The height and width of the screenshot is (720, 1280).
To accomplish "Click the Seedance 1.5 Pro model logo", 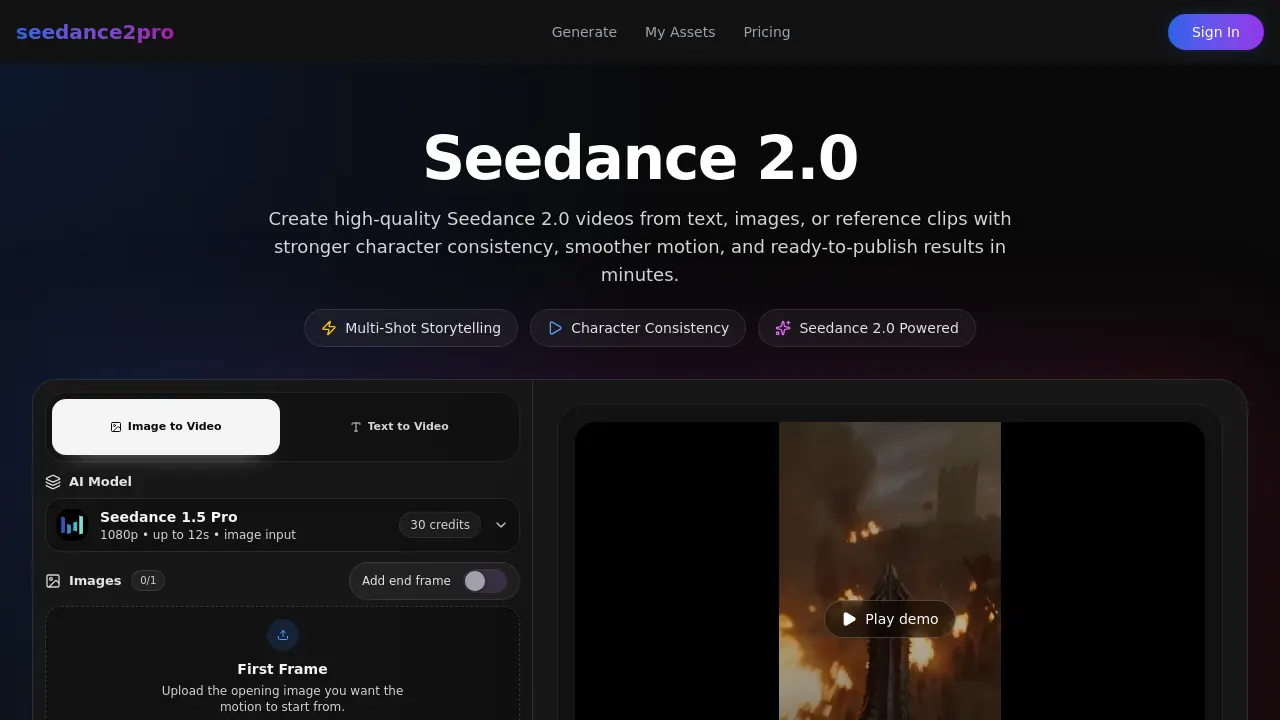I will click(x=72, y=525).
